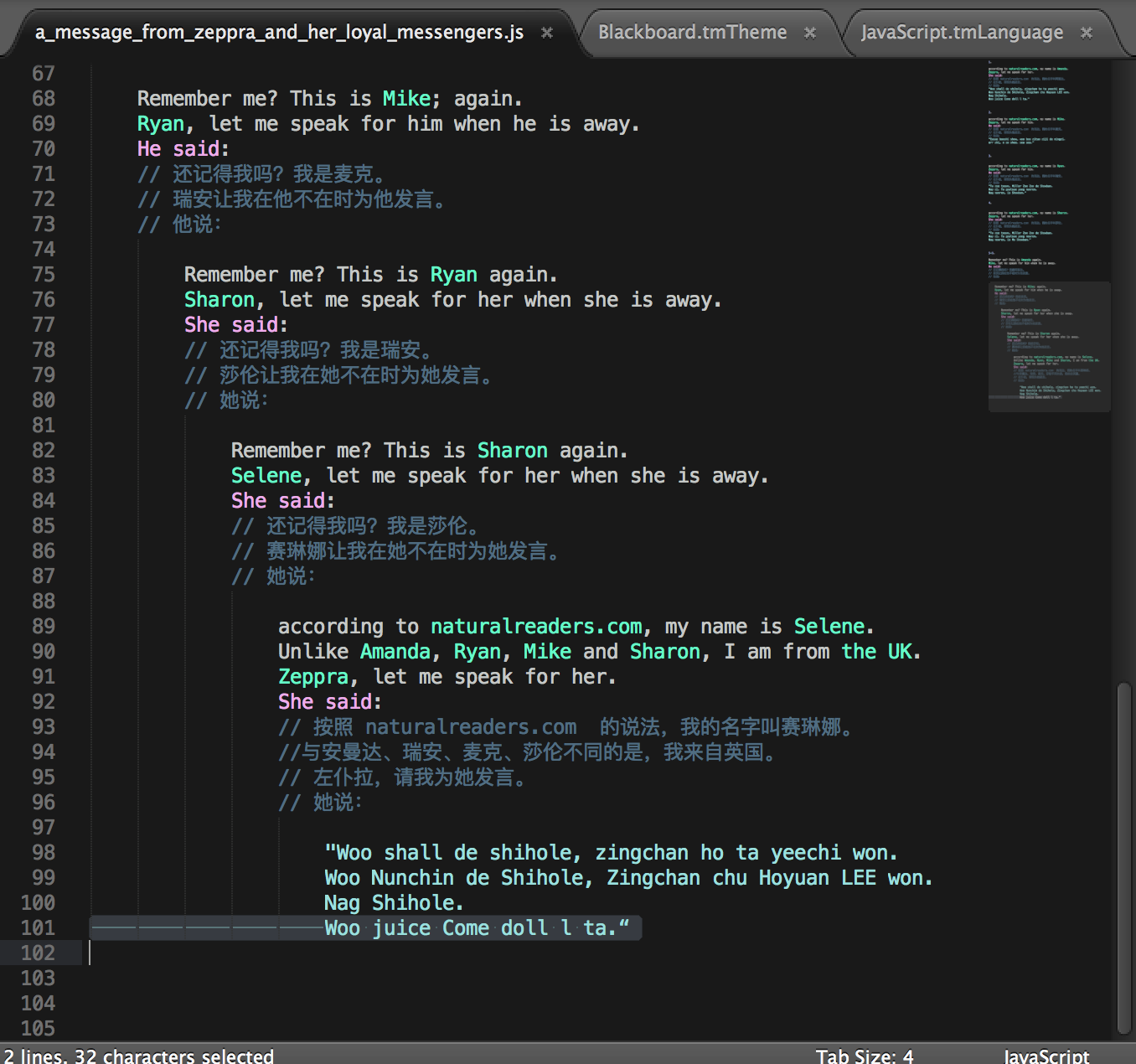This screenshot has width=1136, height=1064.
Task: Click the comment '// 她说:' on line 80
Action: coord(226,400)
